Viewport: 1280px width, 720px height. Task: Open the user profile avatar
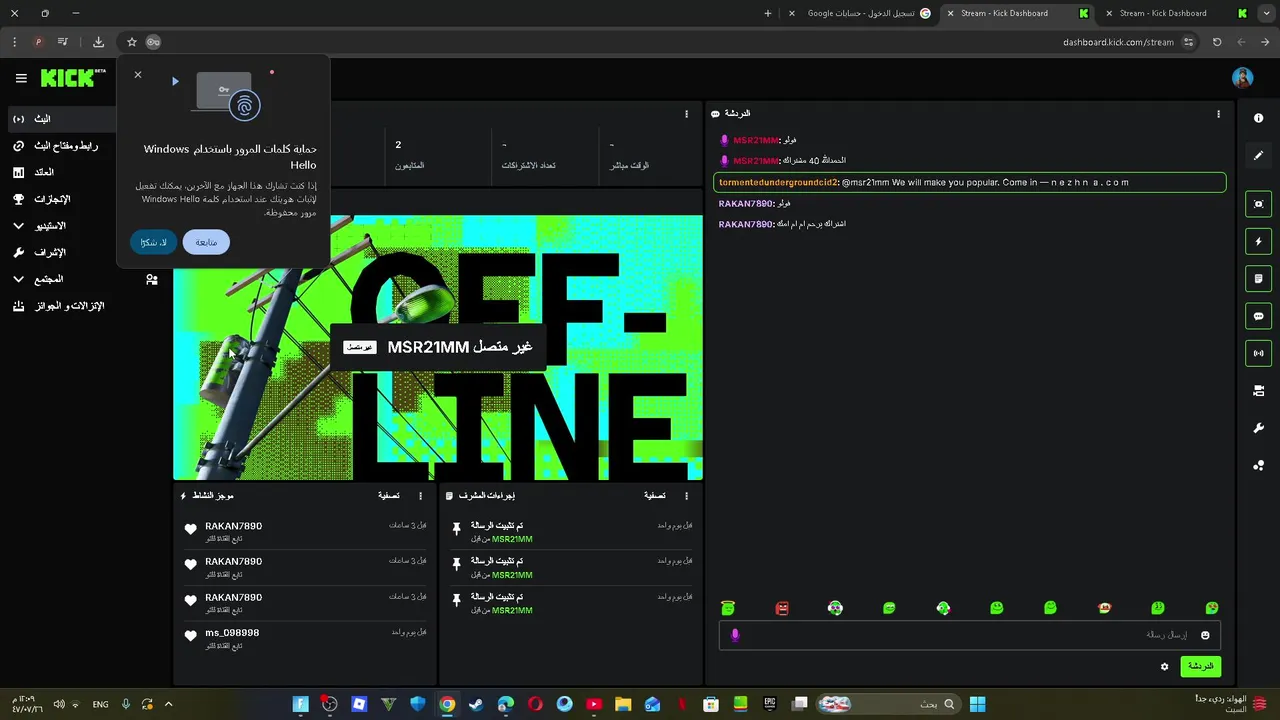(x=1242, y=78)
